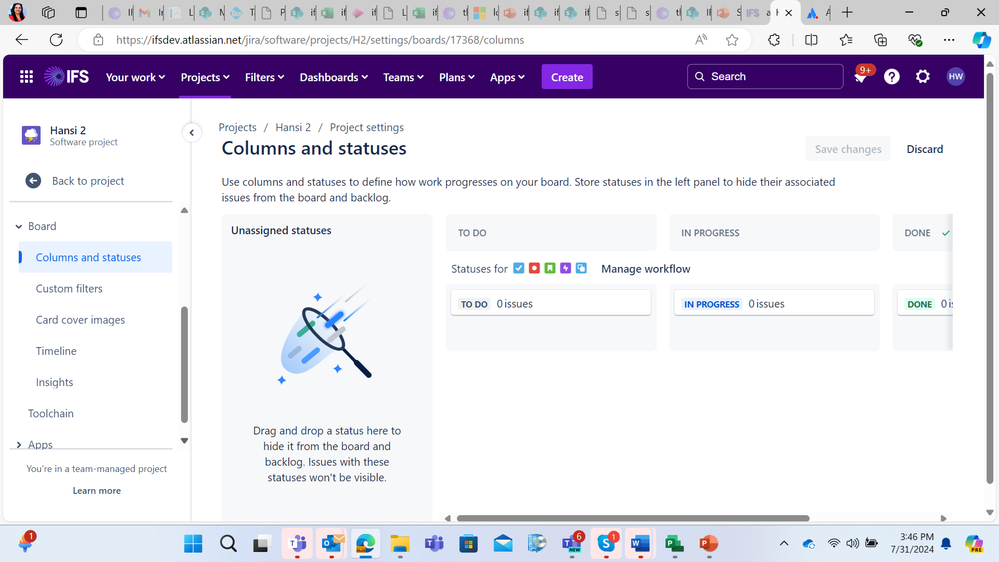Click the browser address bar URL
999x562 pixels.
(320, 40)
